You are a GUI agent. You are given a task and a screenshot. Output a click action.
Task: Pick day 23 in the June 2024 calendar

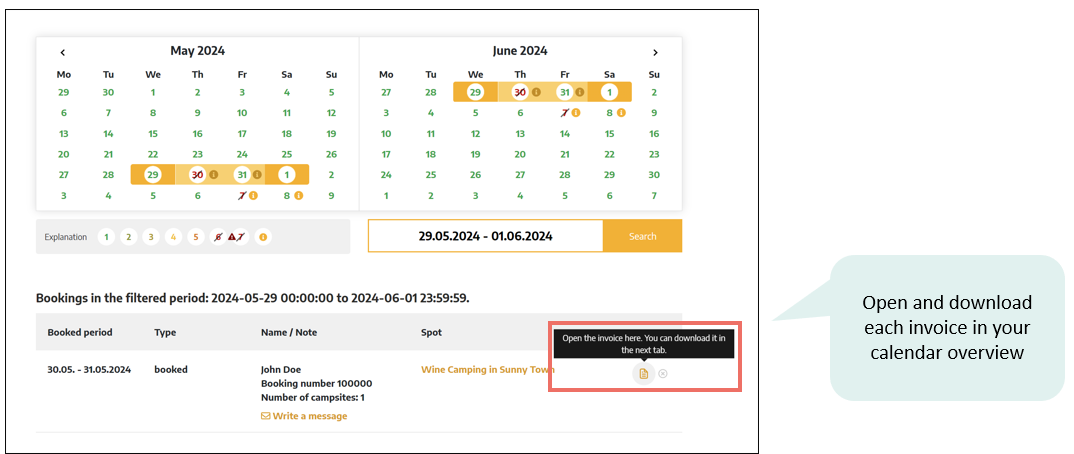tap(654, 154)
